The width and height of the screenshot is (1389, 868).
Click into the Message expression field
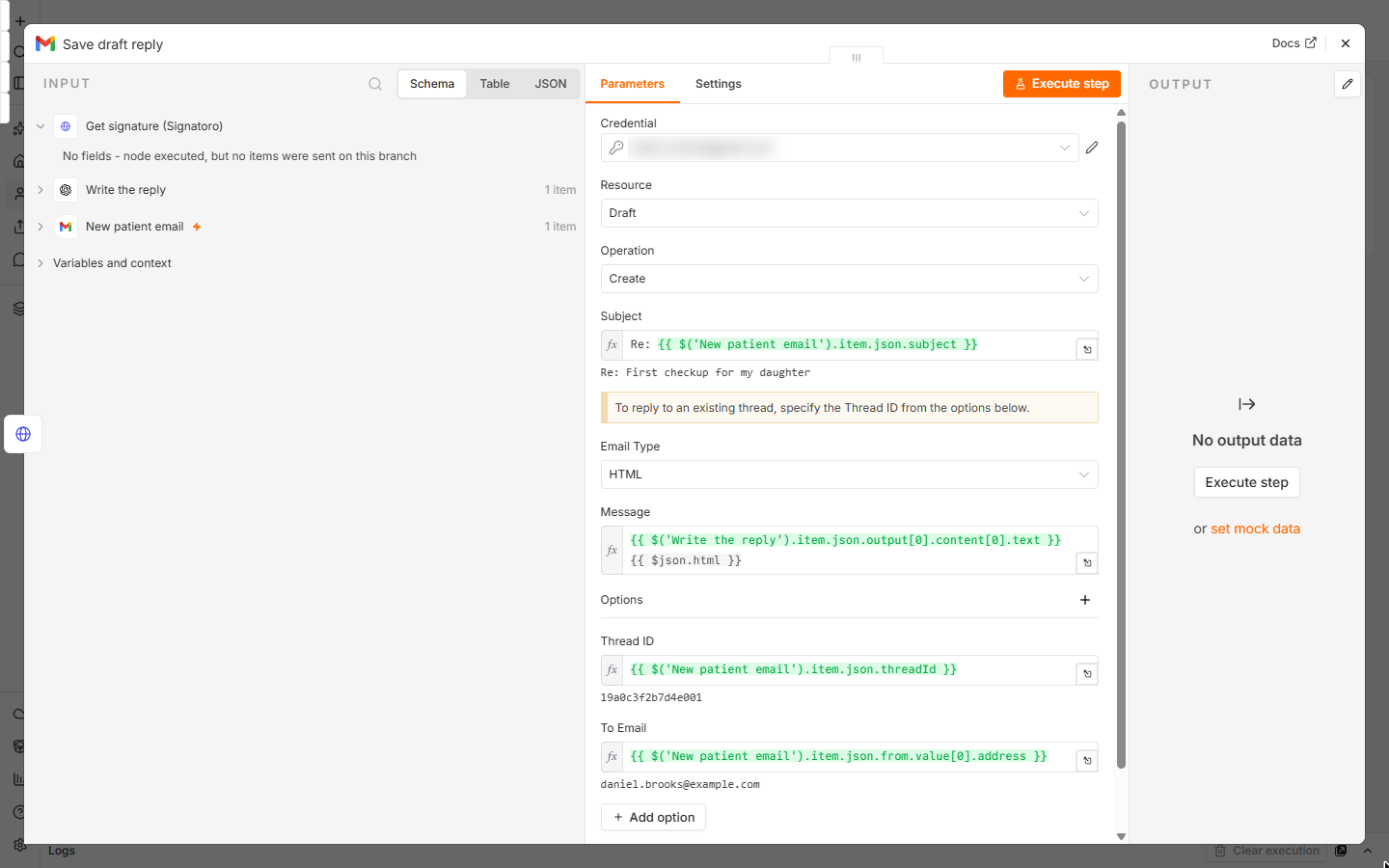[x=850, y=551]
